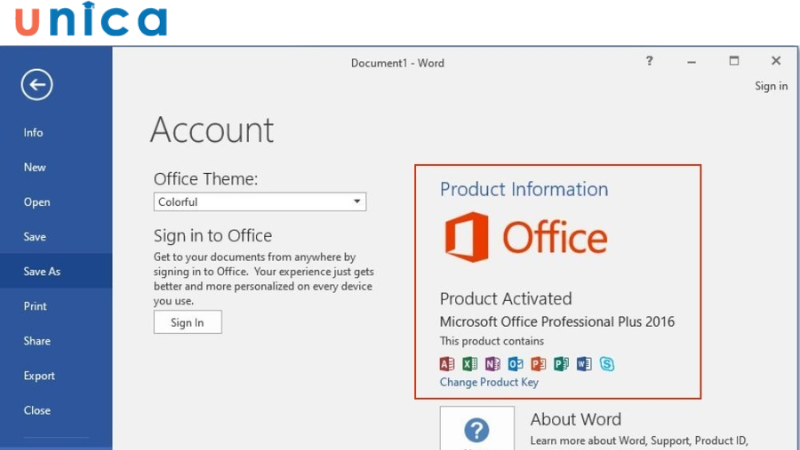The image size is (800, 450).
Task: Click the Help question mark in title bar
Action: [649, 62]
